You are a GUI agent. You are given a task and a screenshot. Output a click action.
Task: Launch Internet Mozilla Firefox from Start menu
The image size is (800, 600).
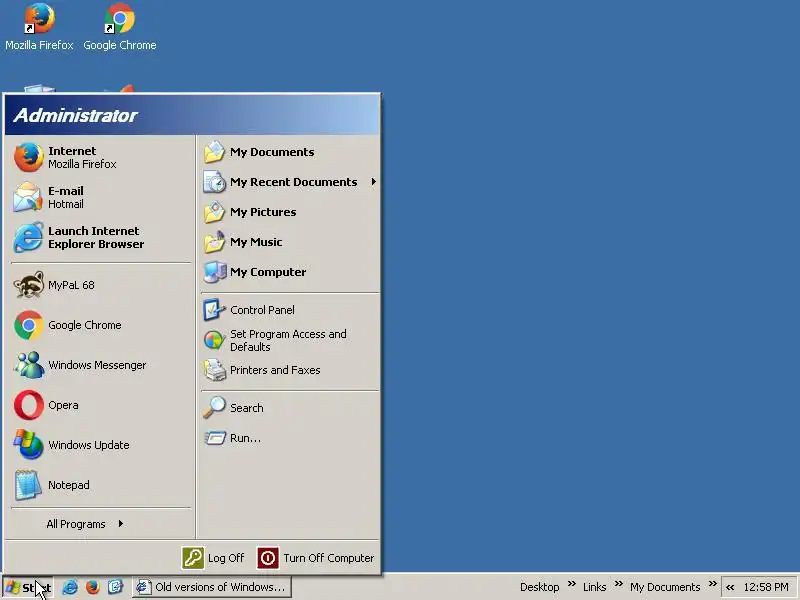click(101, 157)
